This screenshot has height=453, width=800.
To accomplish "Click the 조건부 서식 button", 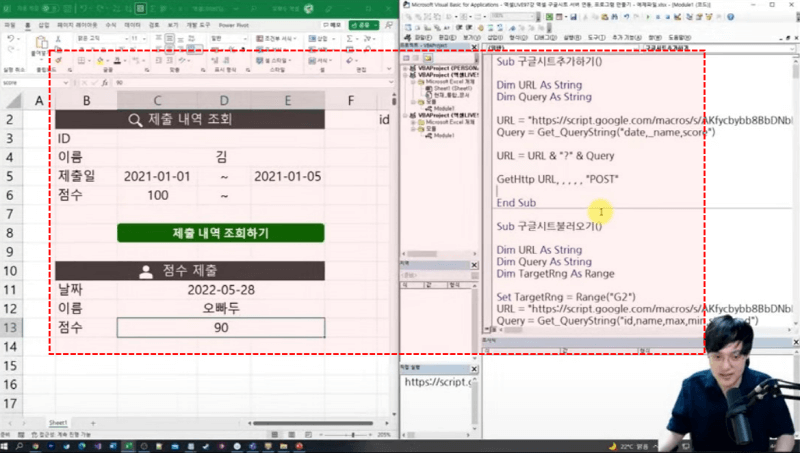I will point(276,39).
